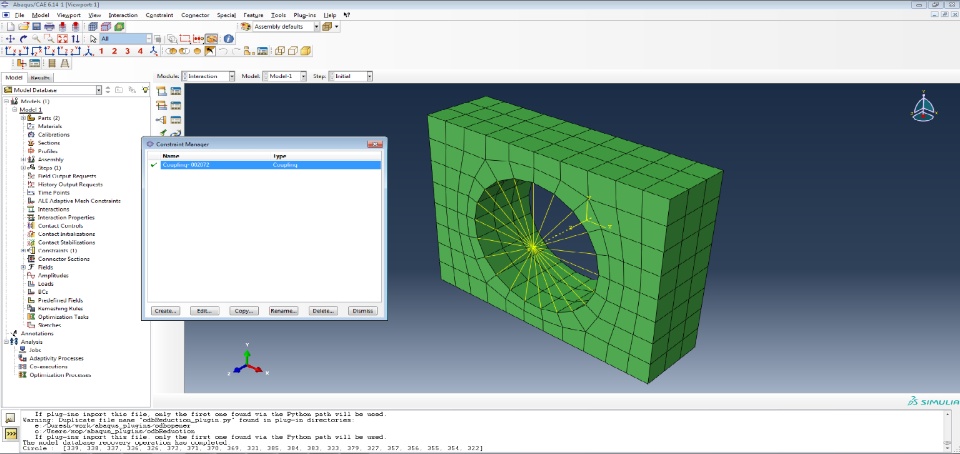Click the lightbulb icon in model tree header
960x454 pixels.
[145, 90]
